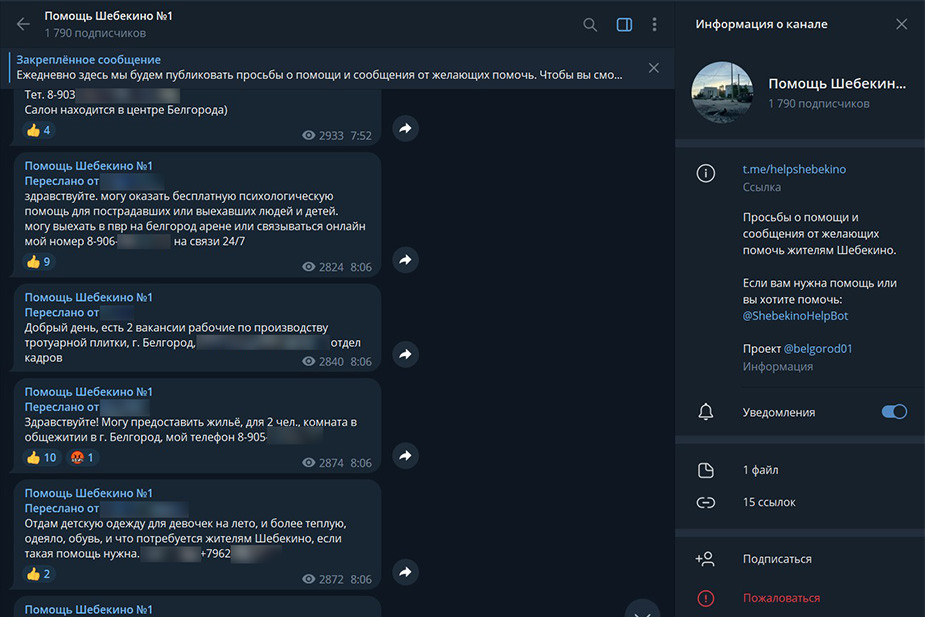Open search in the channel

tap(590, 24)
